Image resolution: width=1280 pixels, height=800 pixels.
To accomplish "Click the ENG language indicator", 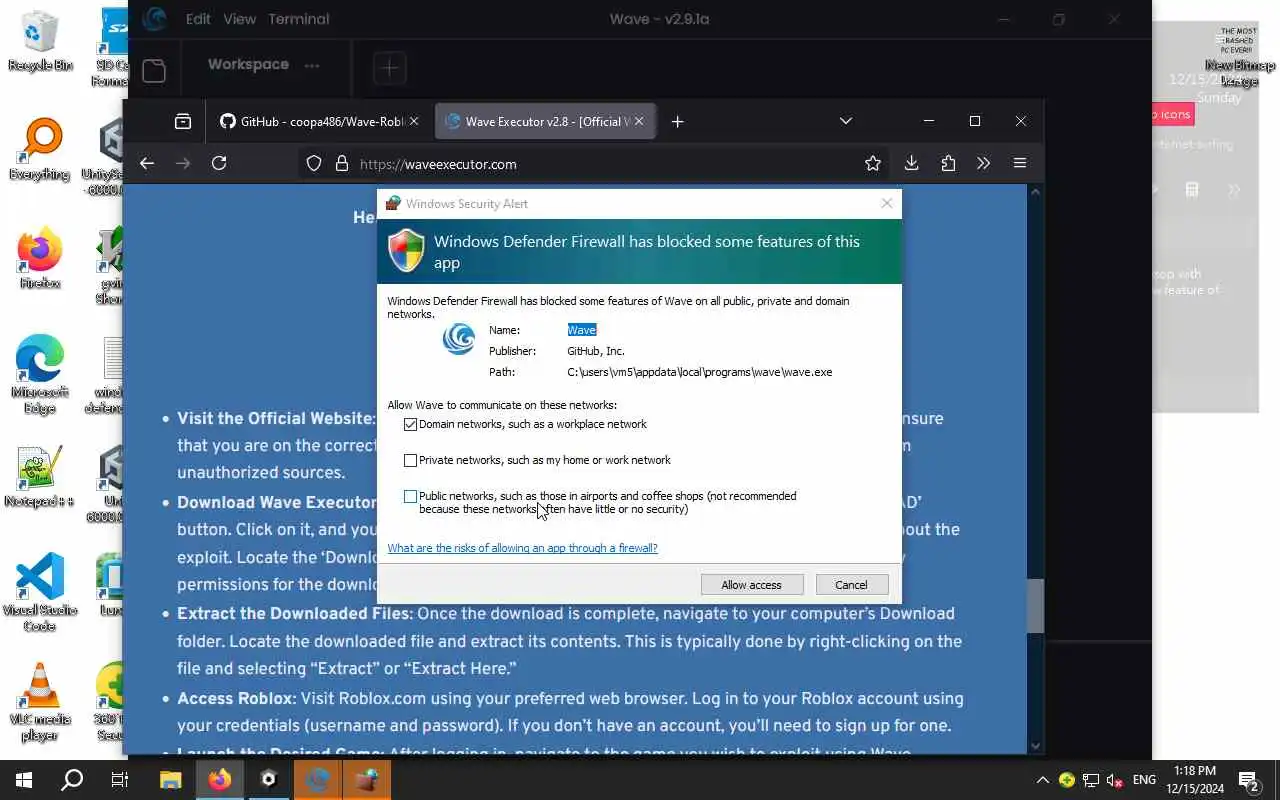I will click(1144, 780).
